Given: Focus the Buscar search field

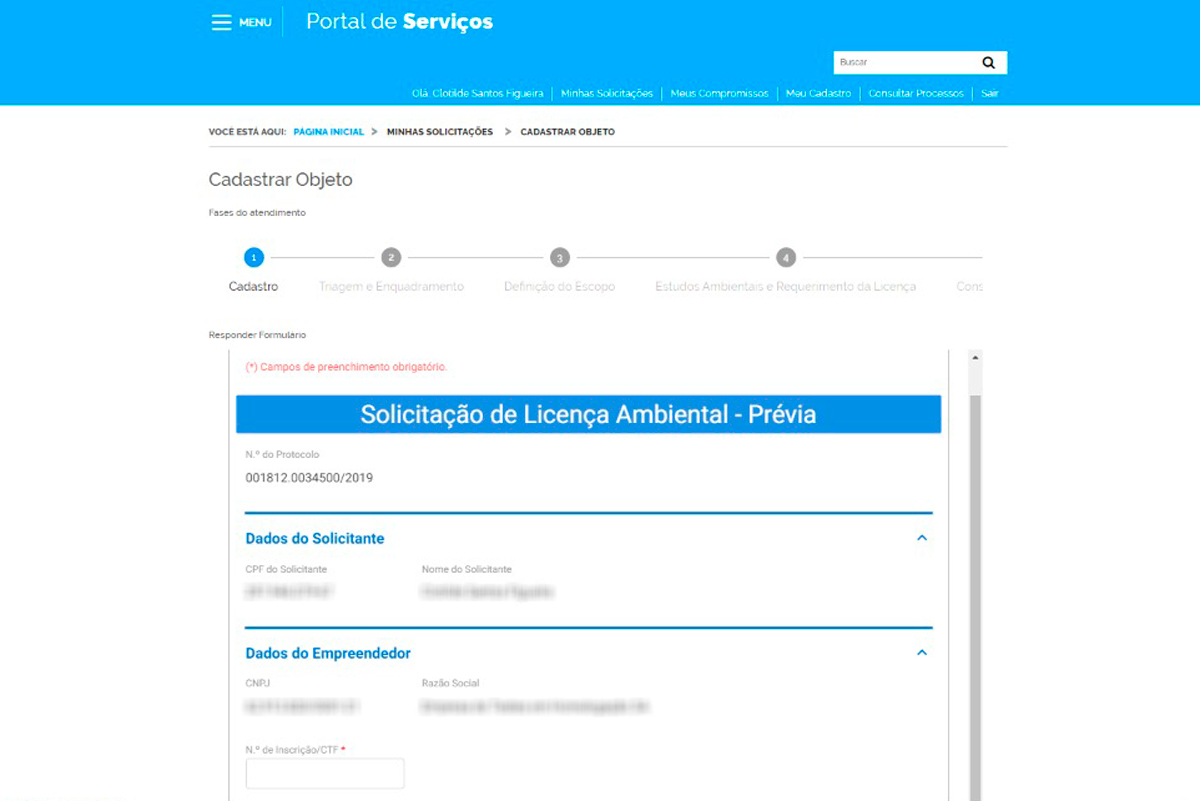Looking at the screenshot, I should (905, 63).
